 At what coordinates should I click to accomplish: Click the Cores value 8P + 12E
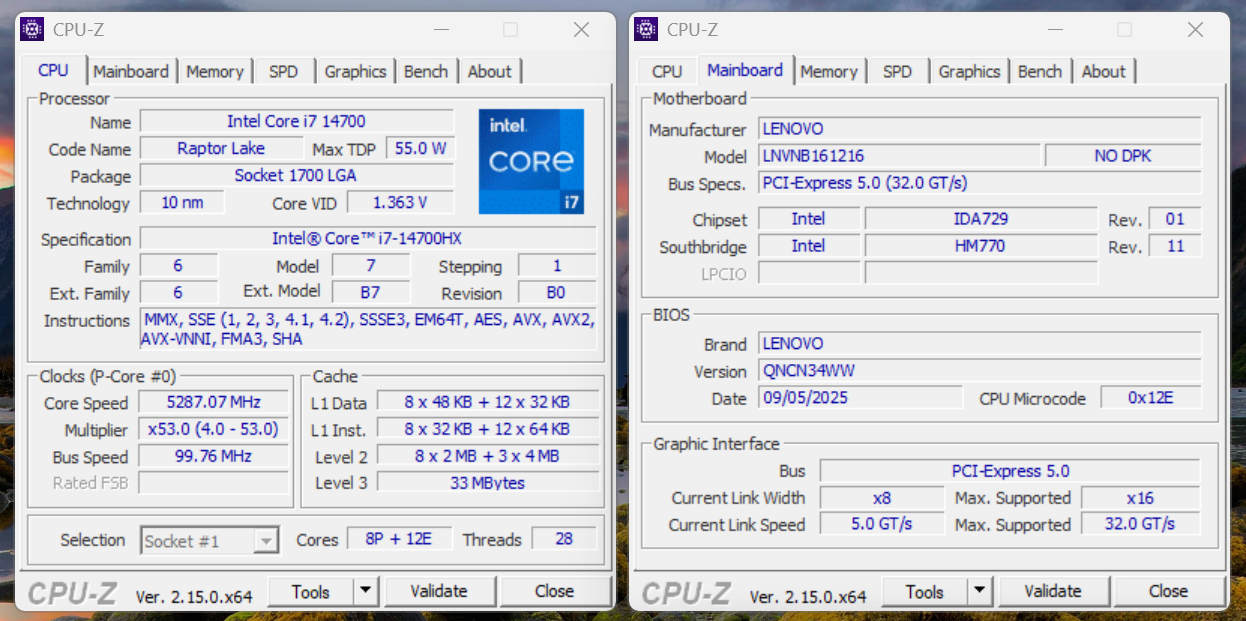(x=400, y=538)
